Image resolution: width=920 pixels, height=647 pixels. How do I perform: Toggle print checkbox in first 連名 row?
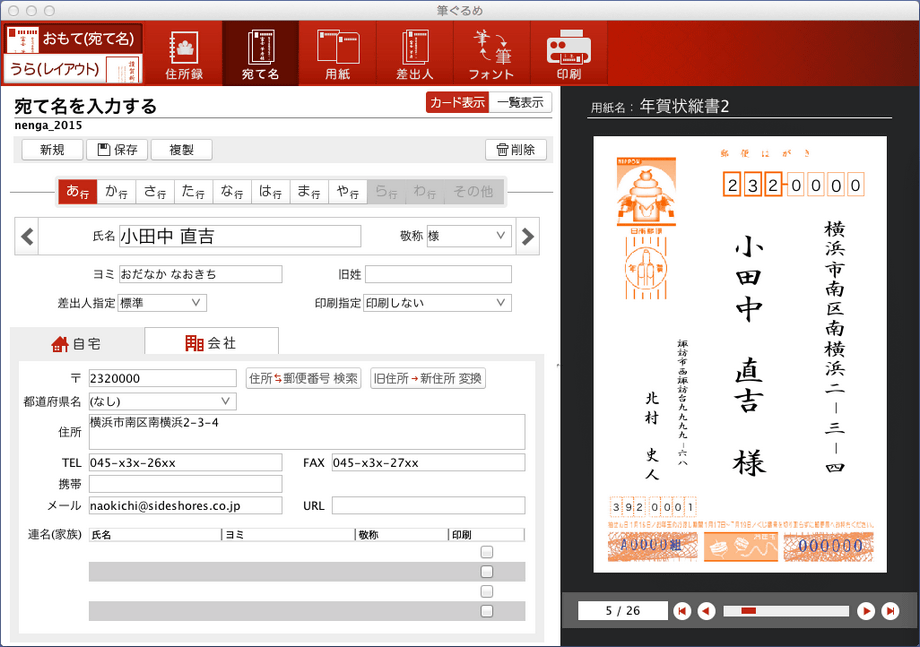[486, 552]
